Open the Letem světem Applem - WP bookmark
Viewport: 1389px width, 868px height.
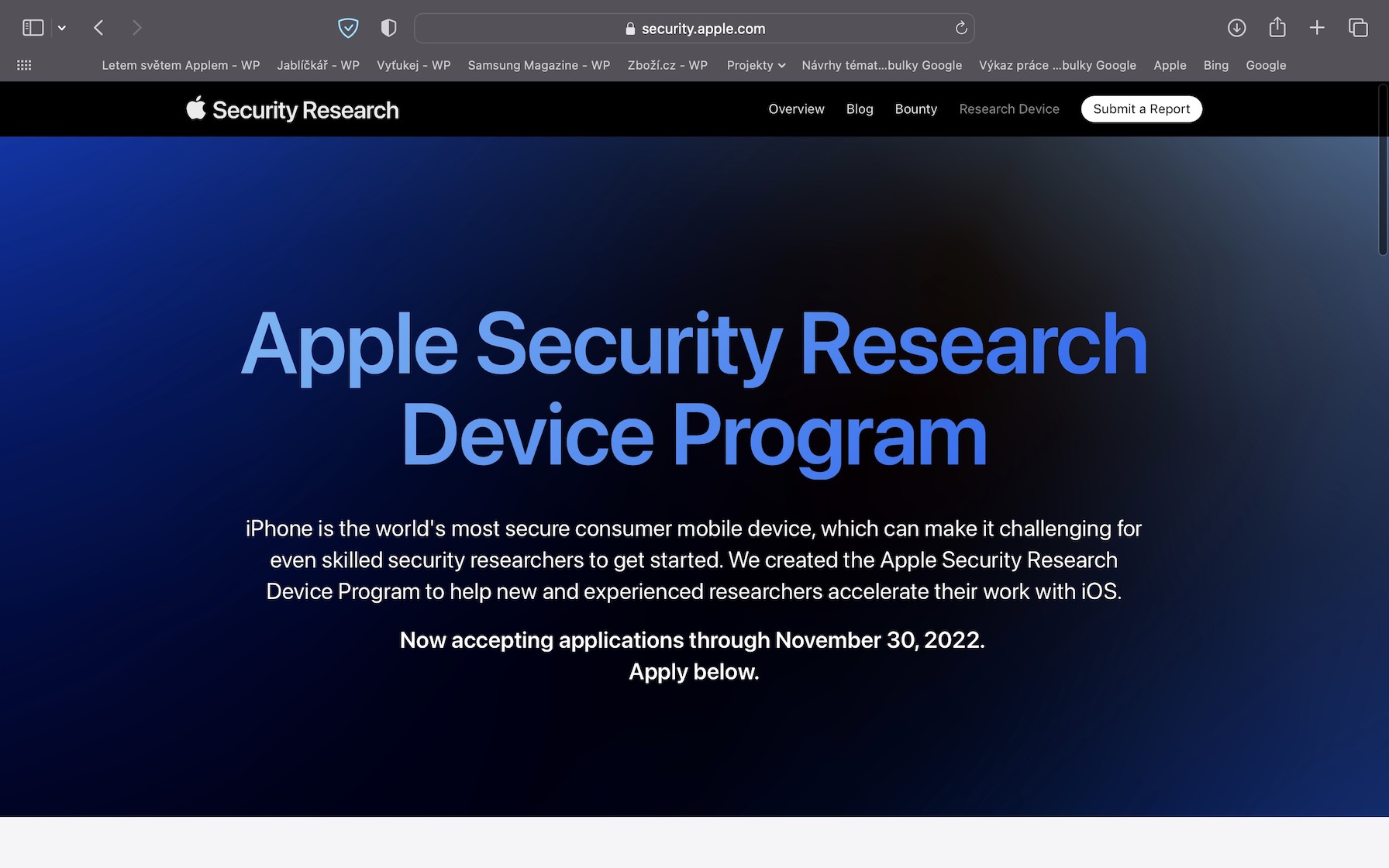(181, 65)
